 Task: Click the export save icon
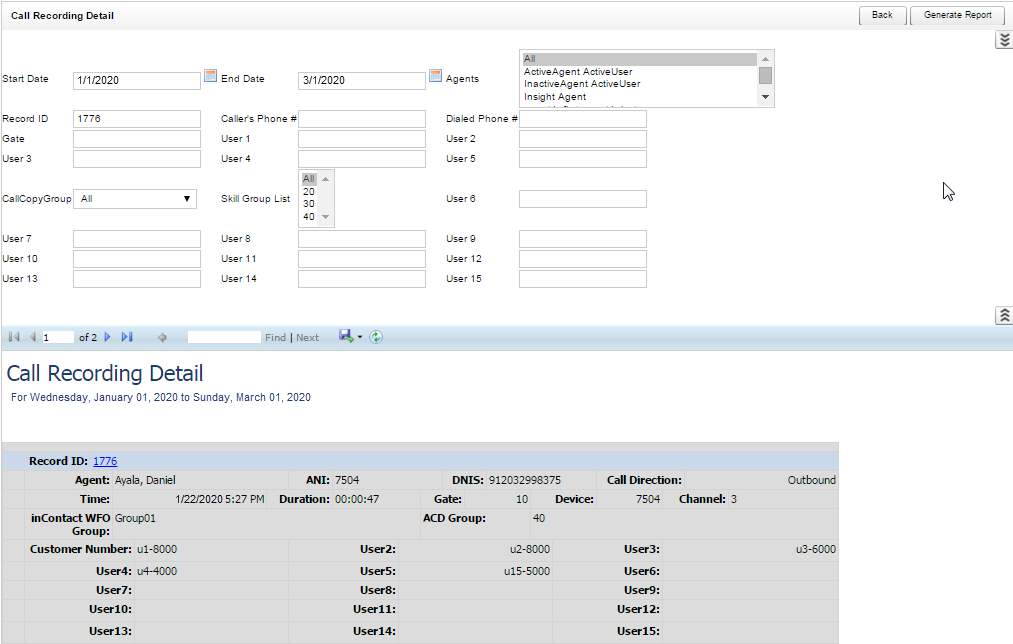pyautogui.click(x=345, y=337)
